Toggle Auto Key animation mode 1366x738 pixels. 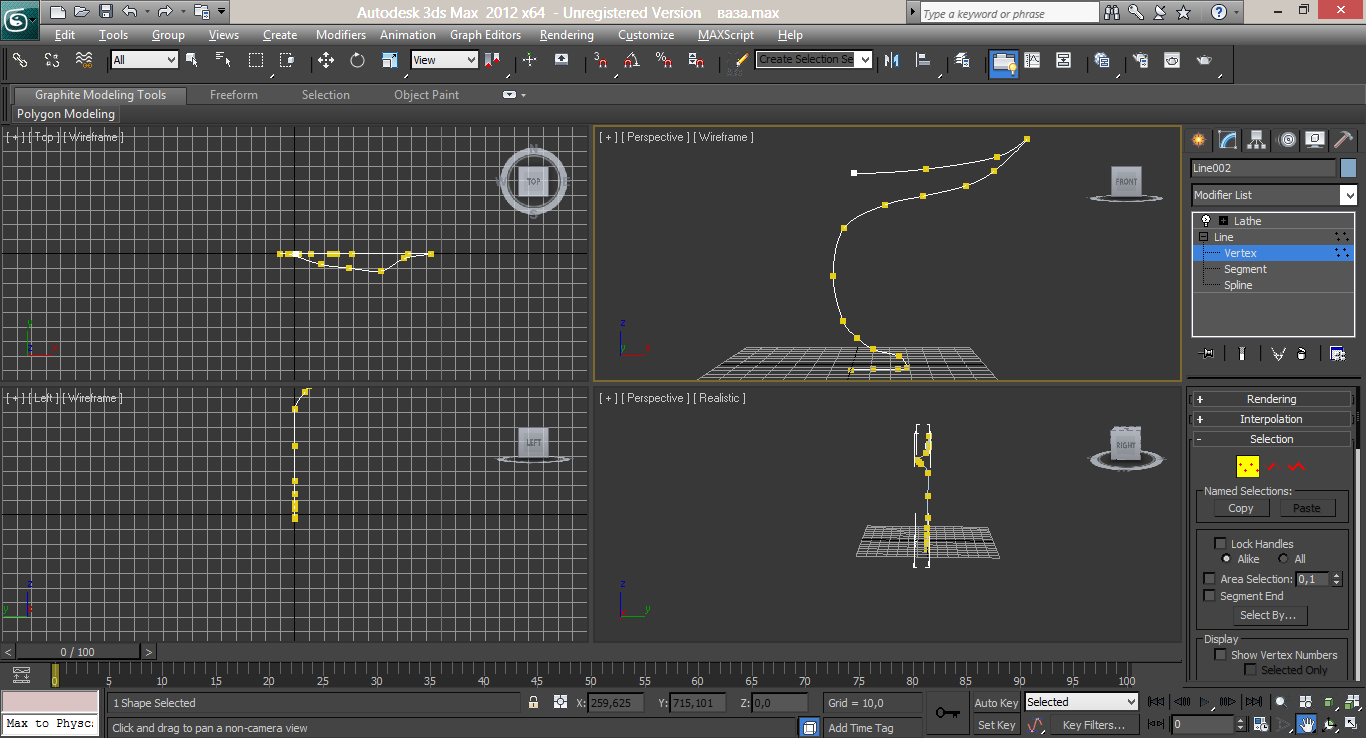pyautogui.click(x=996, y=703)
